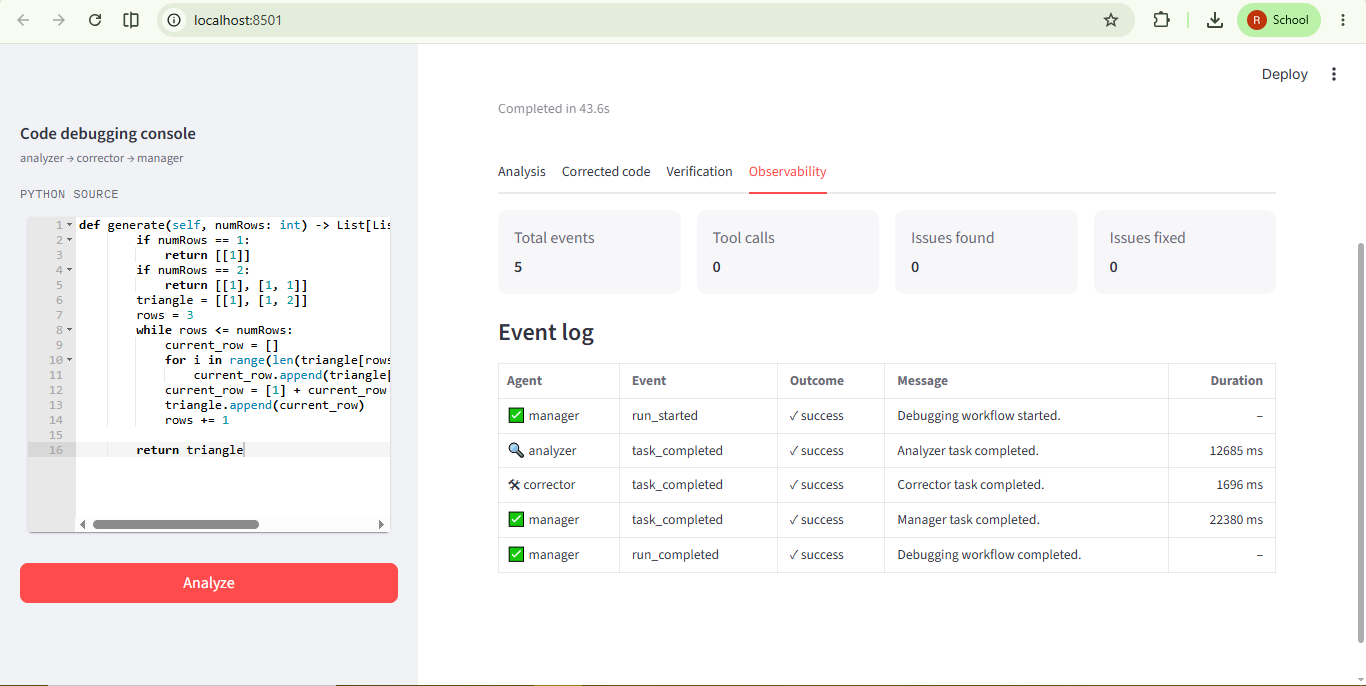Click the Total events metric card
The image size is (1366, 686).
[589, 252]
